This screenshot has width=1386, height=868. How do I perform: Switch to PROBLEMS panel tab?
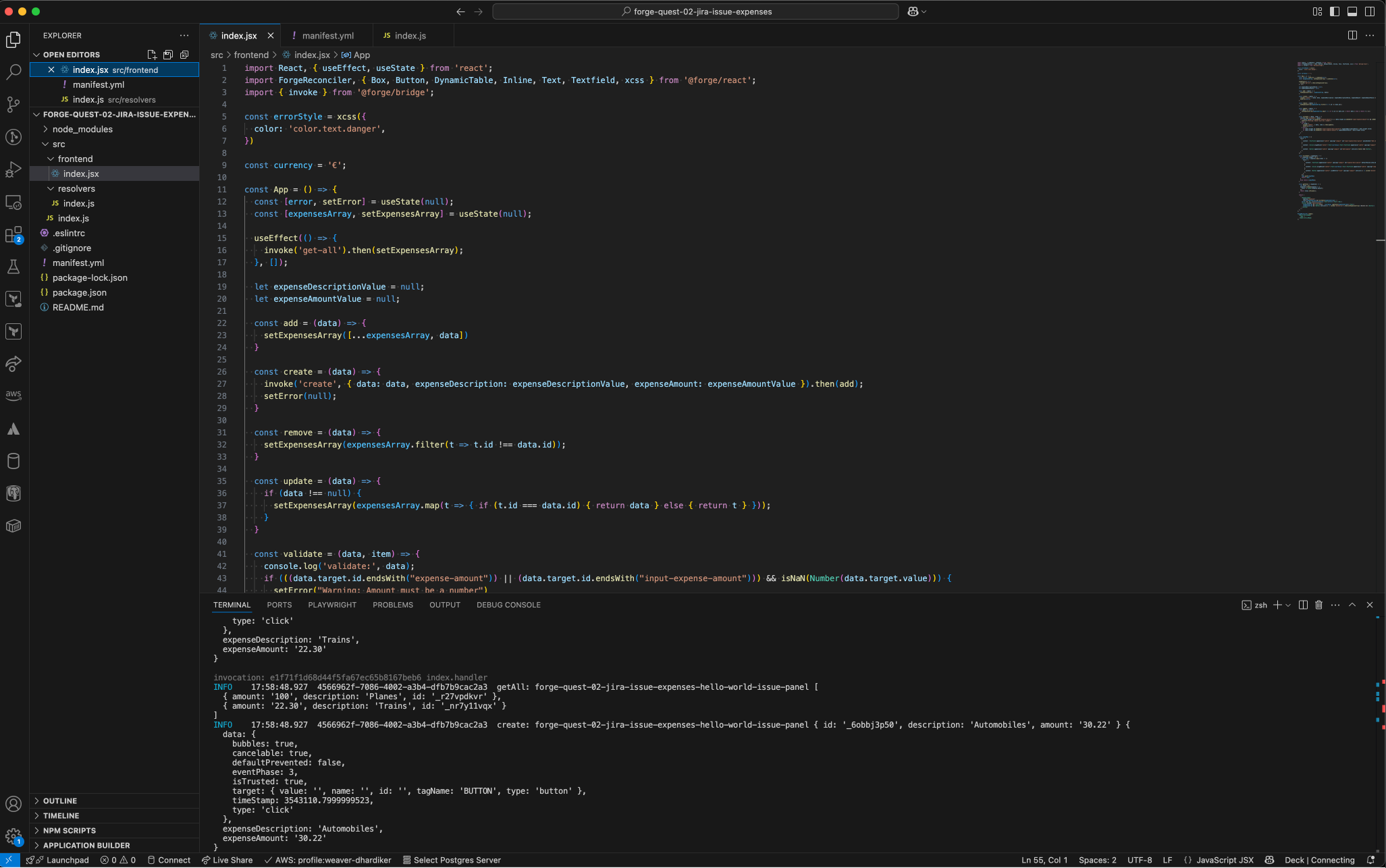click(x=392, y=605)
